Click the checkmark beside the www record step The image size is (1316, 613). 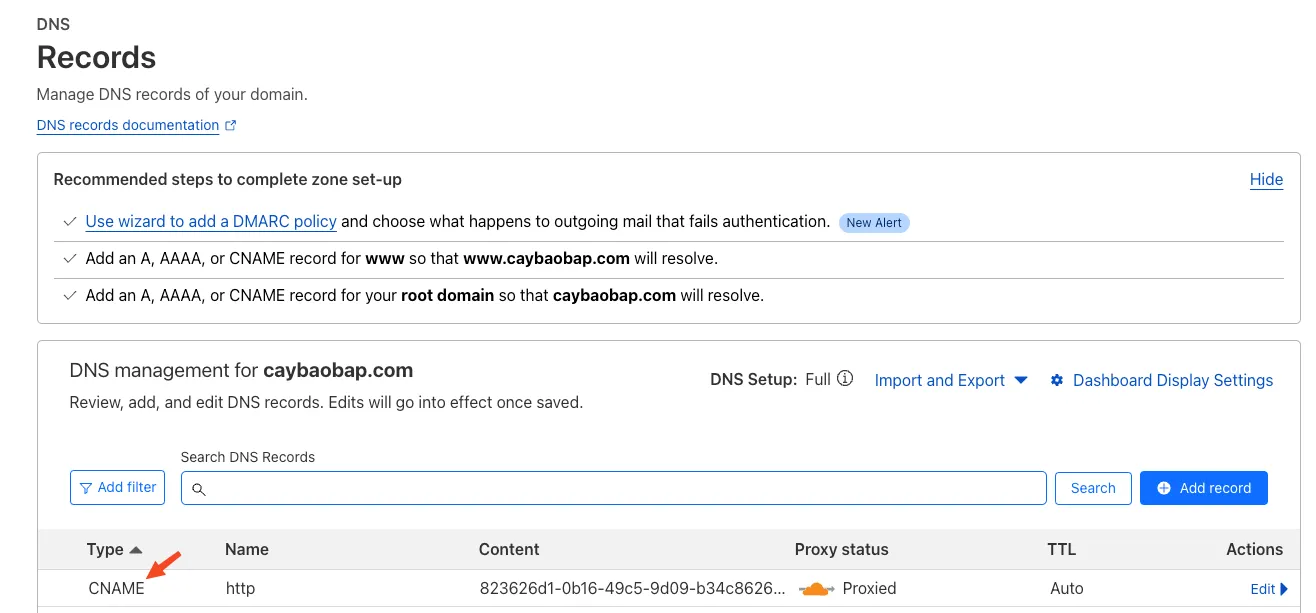[x=69, y=258]
